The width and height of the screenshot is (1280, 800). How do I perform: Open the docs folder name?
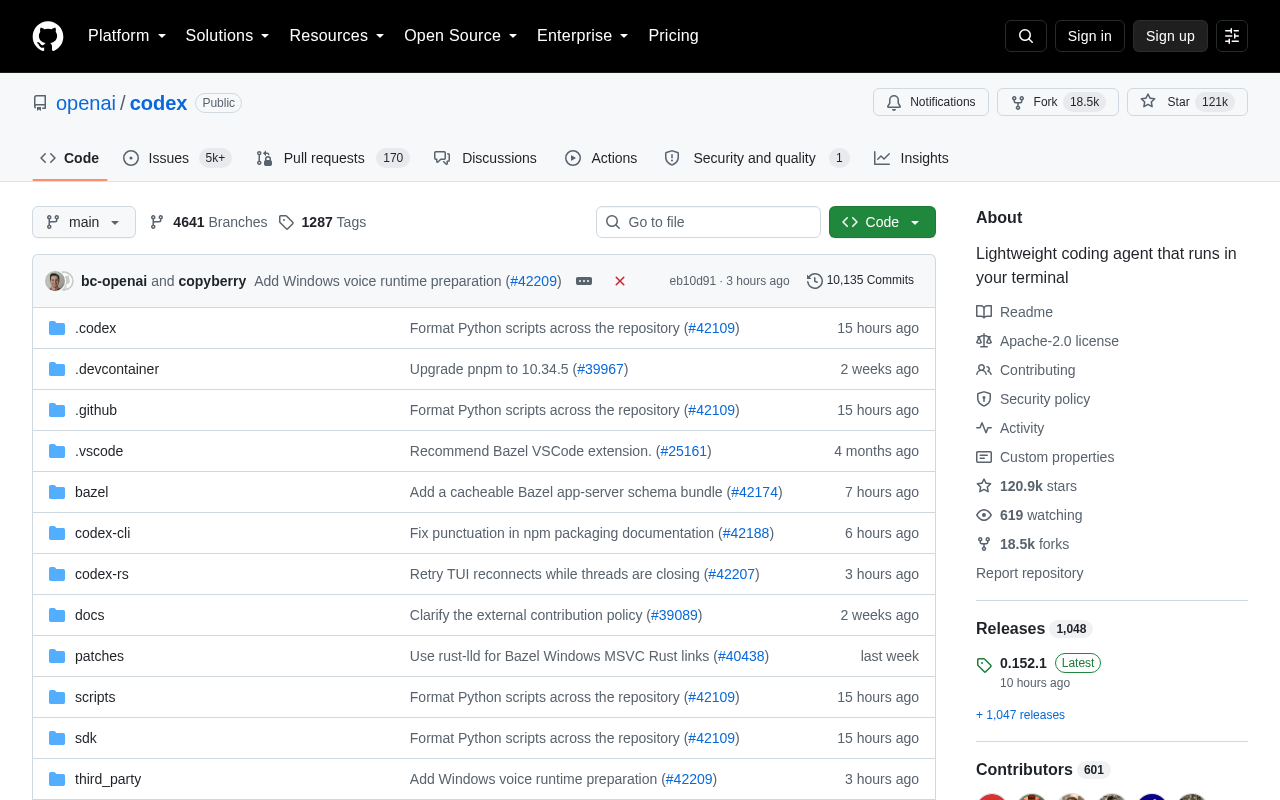click(90, 615)
